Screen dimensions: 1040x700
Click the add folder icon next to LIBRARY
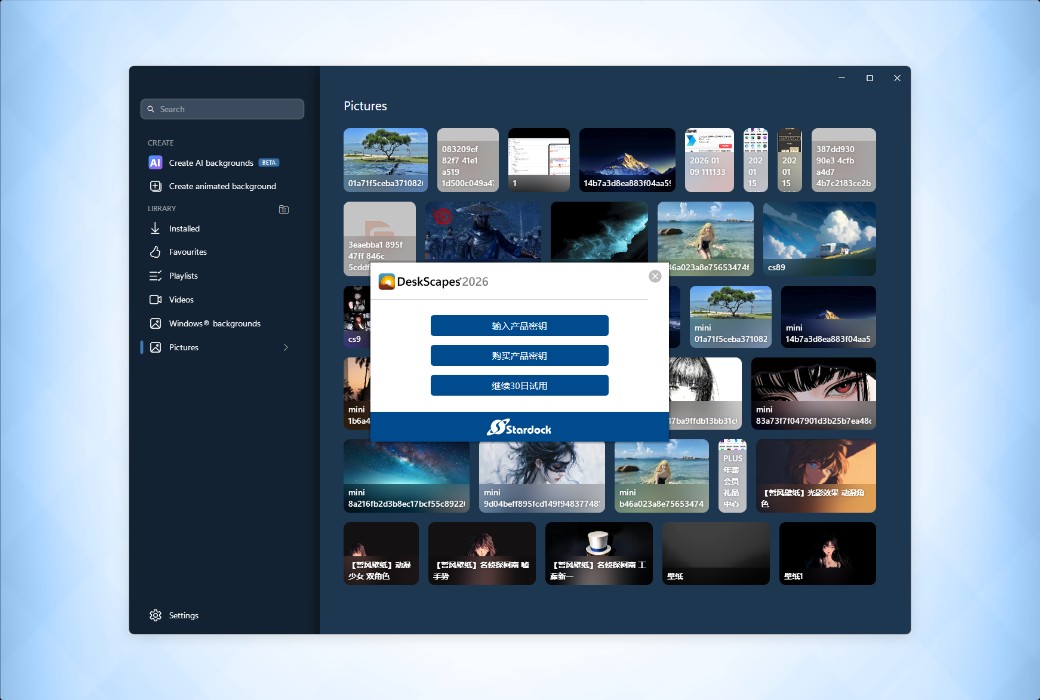tap(284, 209)
